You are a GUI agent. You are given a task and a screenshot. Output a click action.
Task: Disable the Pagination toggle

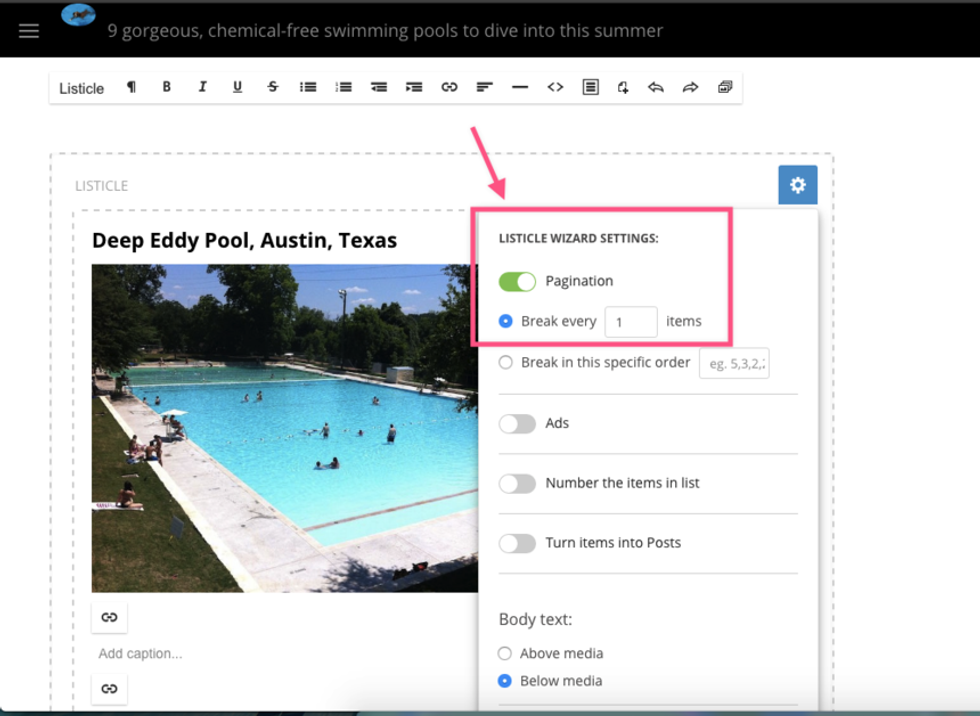coord(518,281)
